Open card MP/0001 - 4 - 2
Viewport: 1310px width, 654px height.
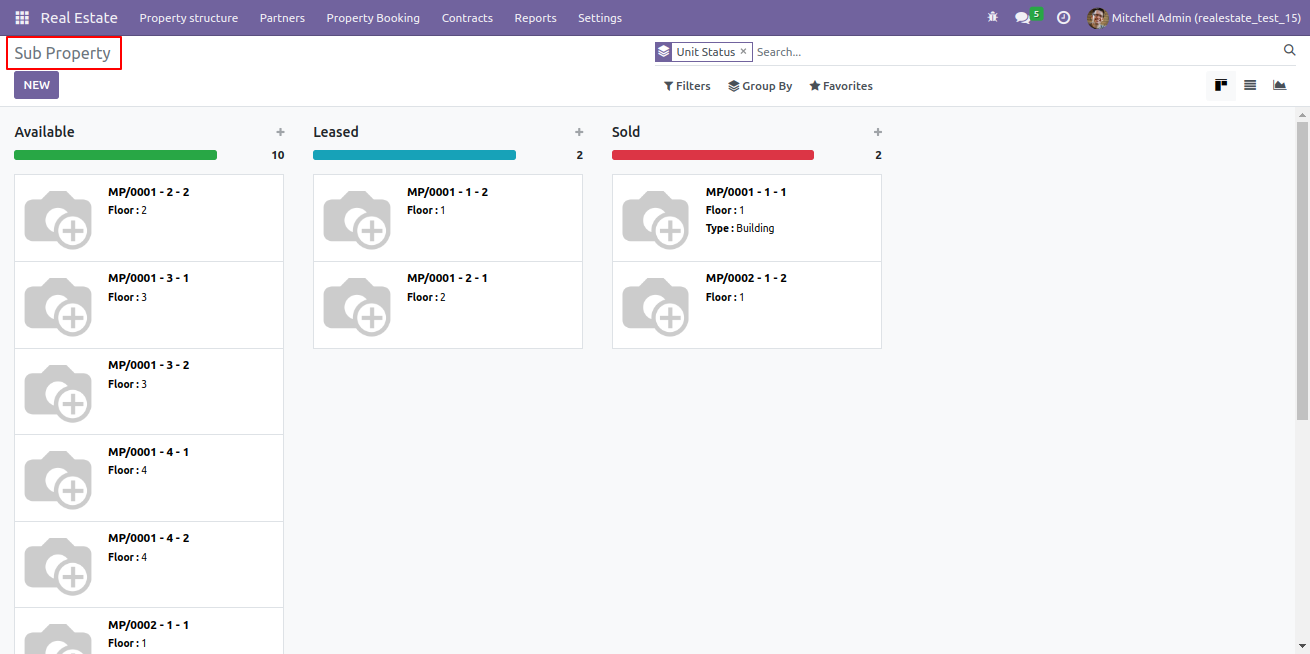[149, 564]
